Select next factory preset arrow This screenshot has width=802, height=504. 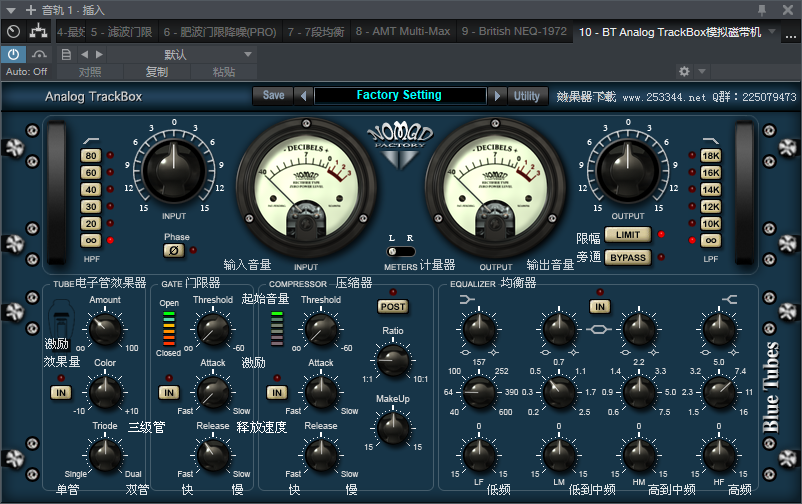496,96
